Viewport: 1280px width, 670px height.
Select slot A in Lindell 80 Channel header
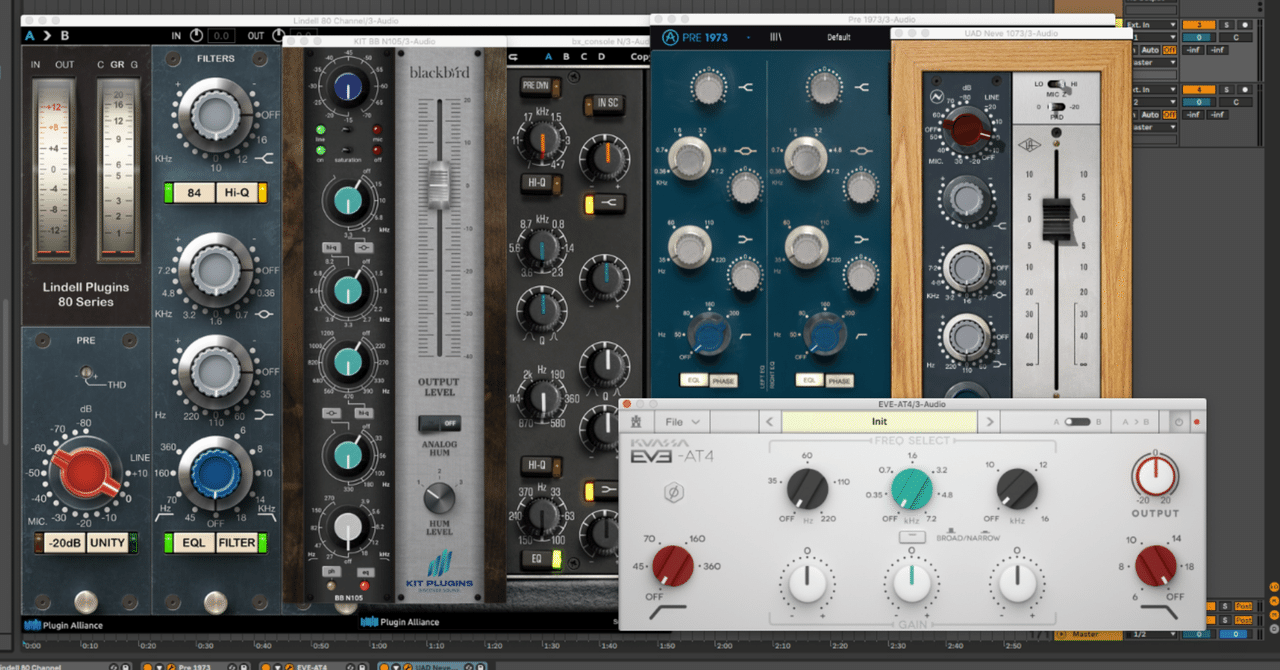(x=30, y=36)
